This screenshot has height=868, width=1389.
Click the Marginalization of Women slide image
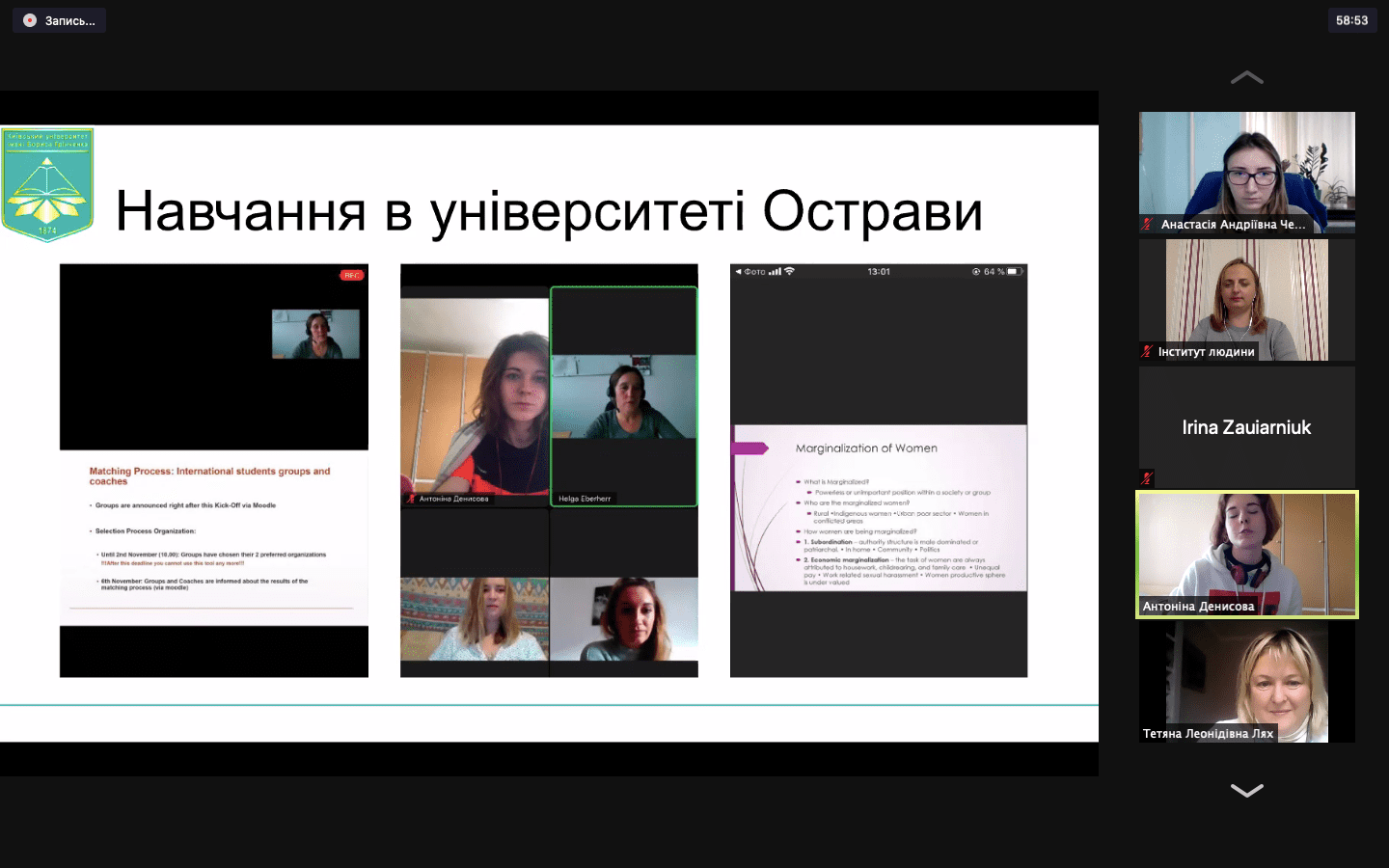879,507
